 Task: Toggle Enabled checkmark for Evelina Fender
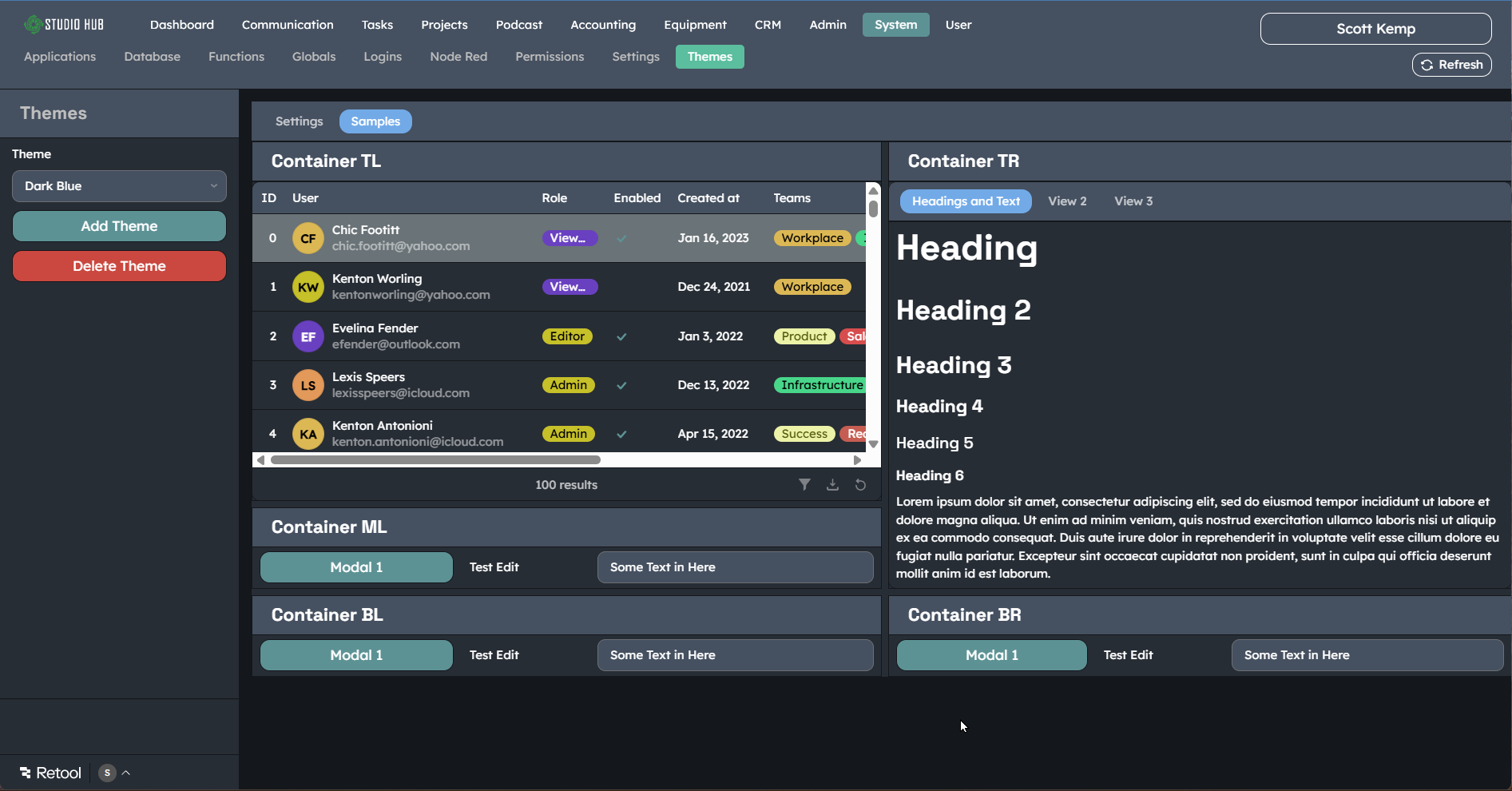click(621, 336)
